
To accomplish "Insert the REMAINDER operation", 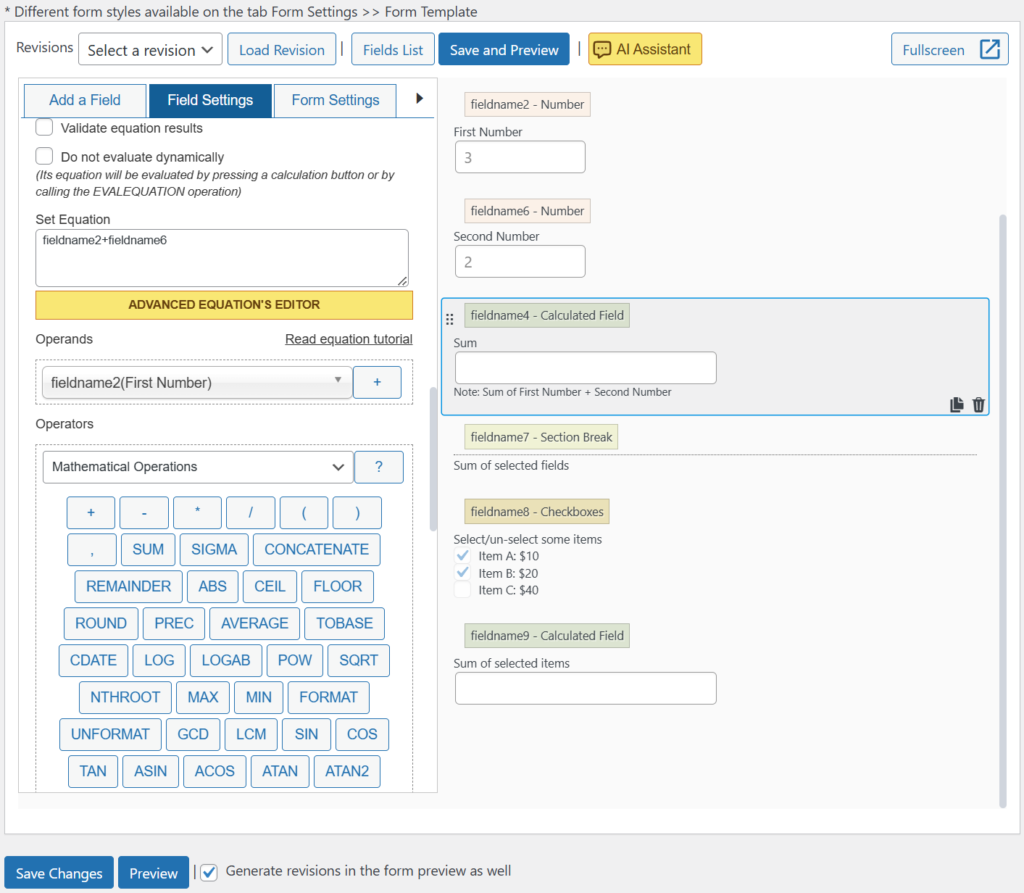I will pos(129,587).
